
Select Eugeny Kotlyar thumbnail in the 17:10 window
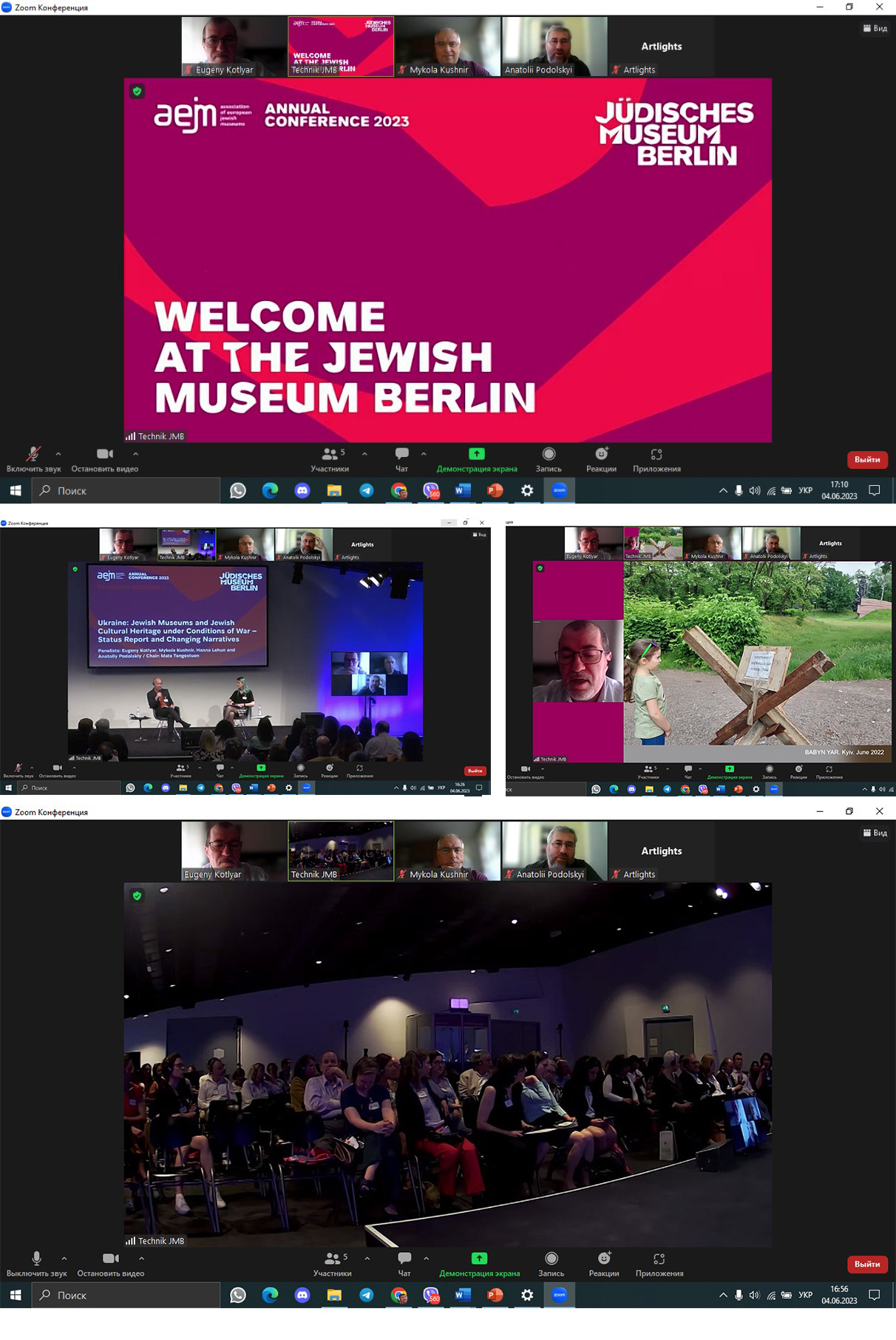point(234,46)
